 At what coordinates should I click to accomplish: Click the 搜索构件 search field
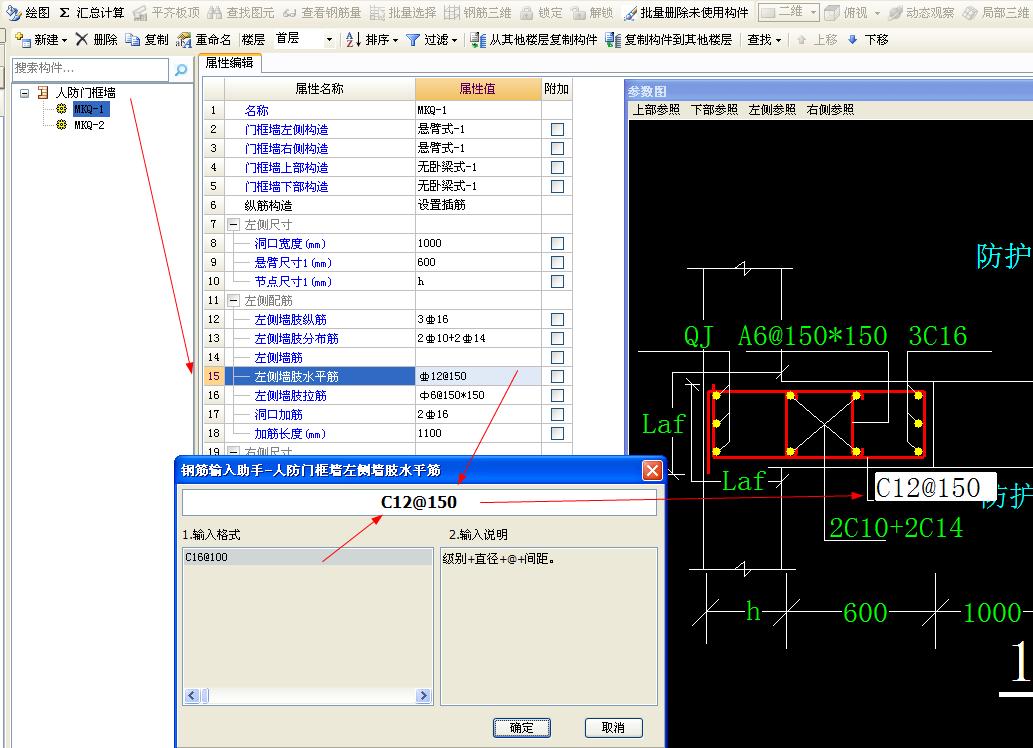point(90,69)
